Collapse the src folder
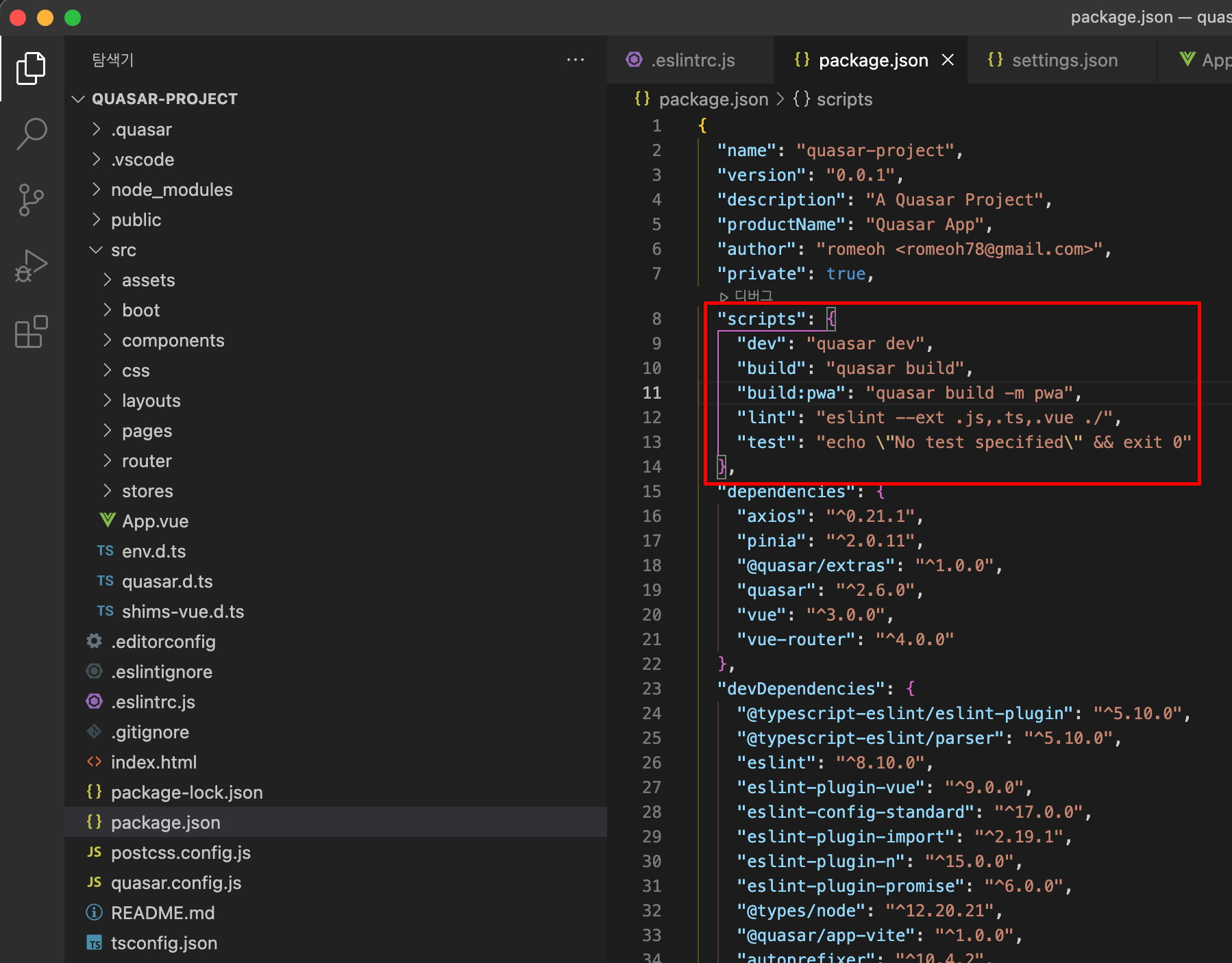 [x=97, y=249]
